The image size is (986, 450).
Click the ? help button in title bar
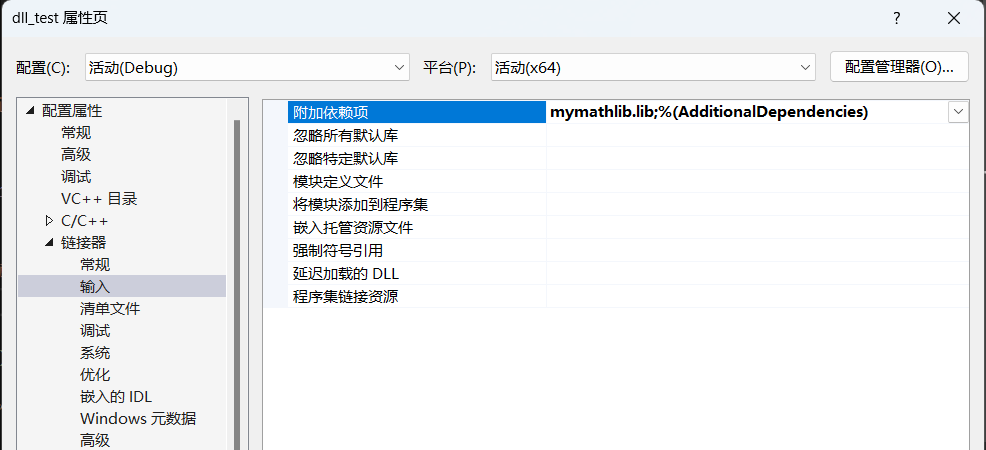[x=897, y=18]
